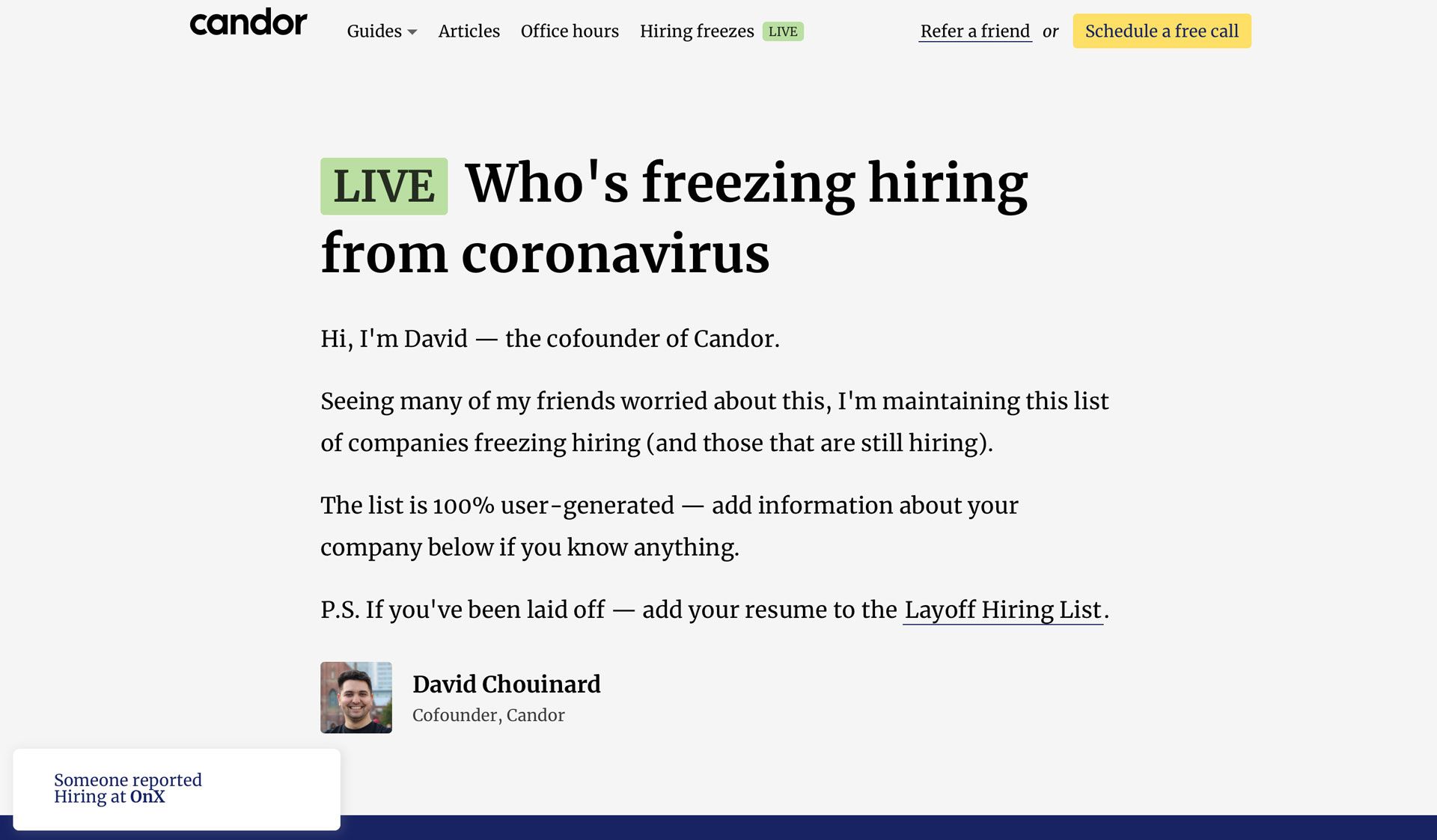The image size is (1437, 840).
Task: Click the Candor logo in the header
Action: coord(248,30)
